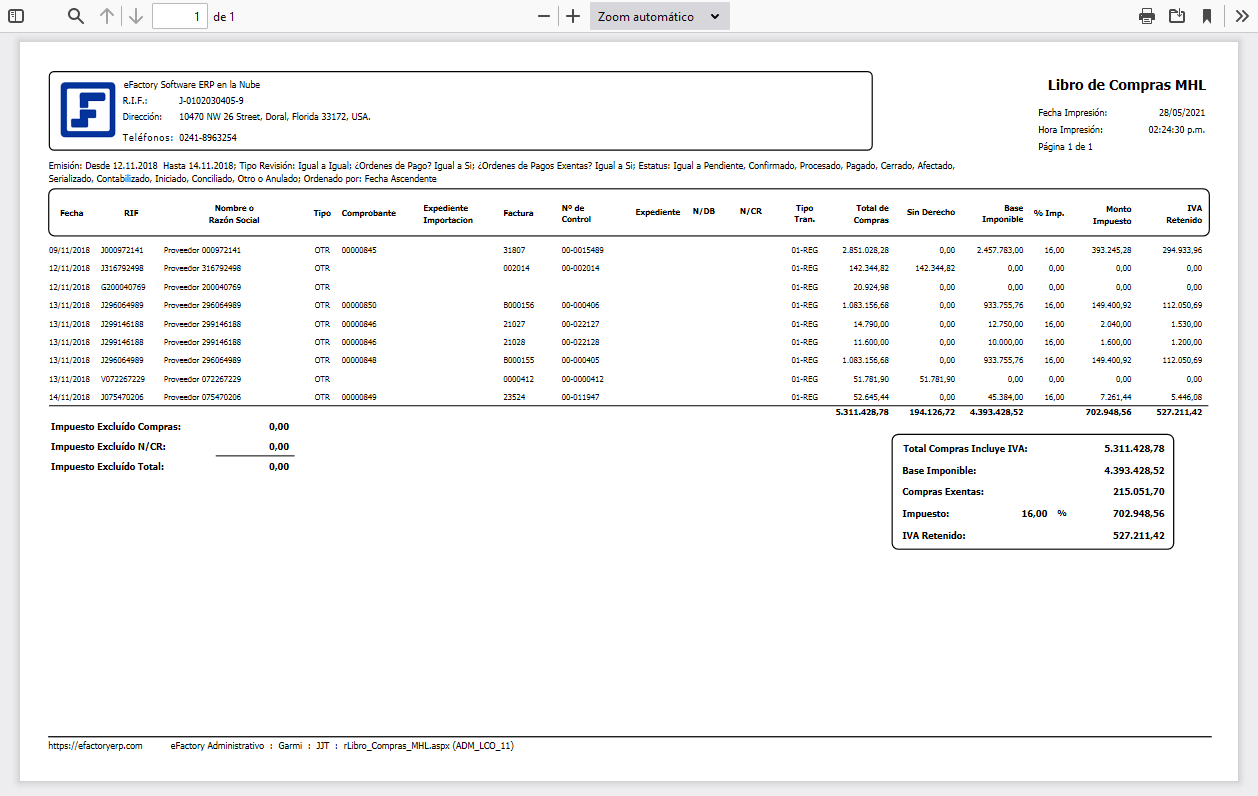Open the find in document search
The width and height of the screenshot is (1258, 796).
click(x=76, y=16)
